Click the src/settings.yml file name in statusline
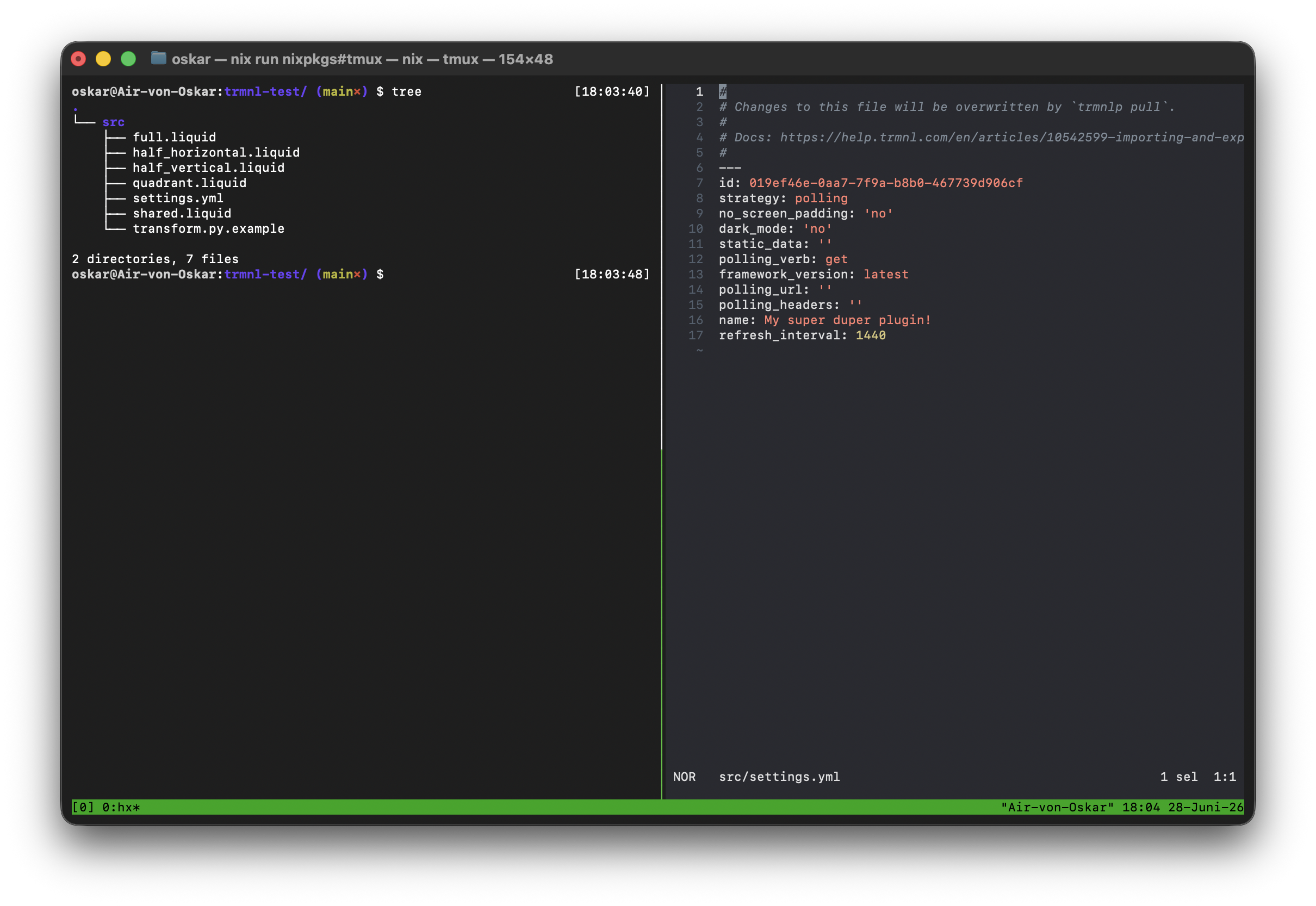Image resolution: width=1316 pixels, height=906 pixels. [779, 777]
